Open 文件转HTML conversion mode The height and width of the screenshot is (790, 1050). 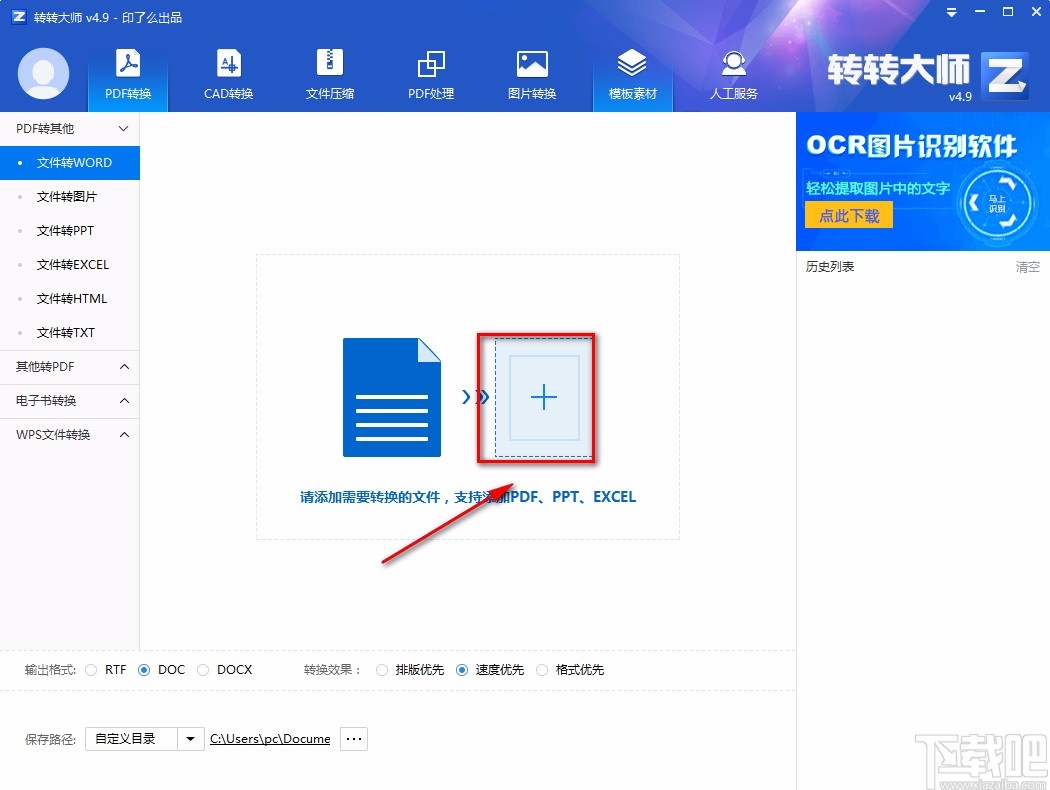[70, 298]
